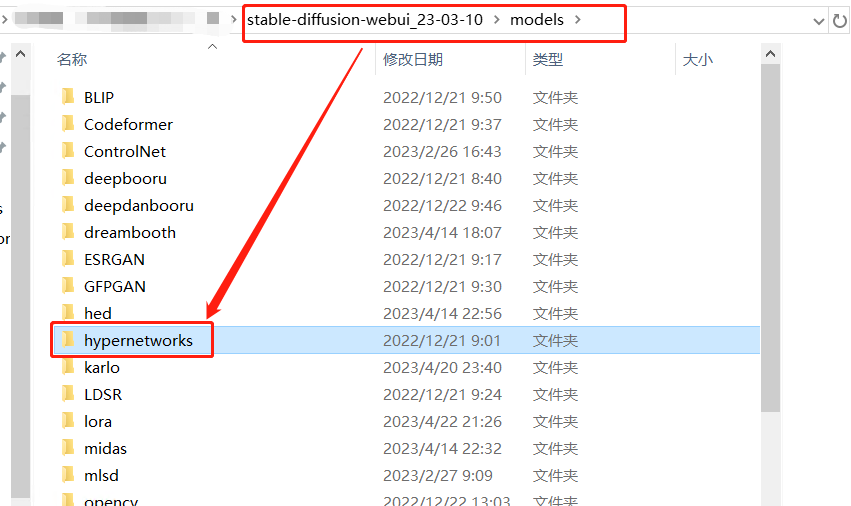Image resolution: width=851 pixels, height=506 pixels.
Task: Click the ControlNet folder icon
Action: coord(68,151)
